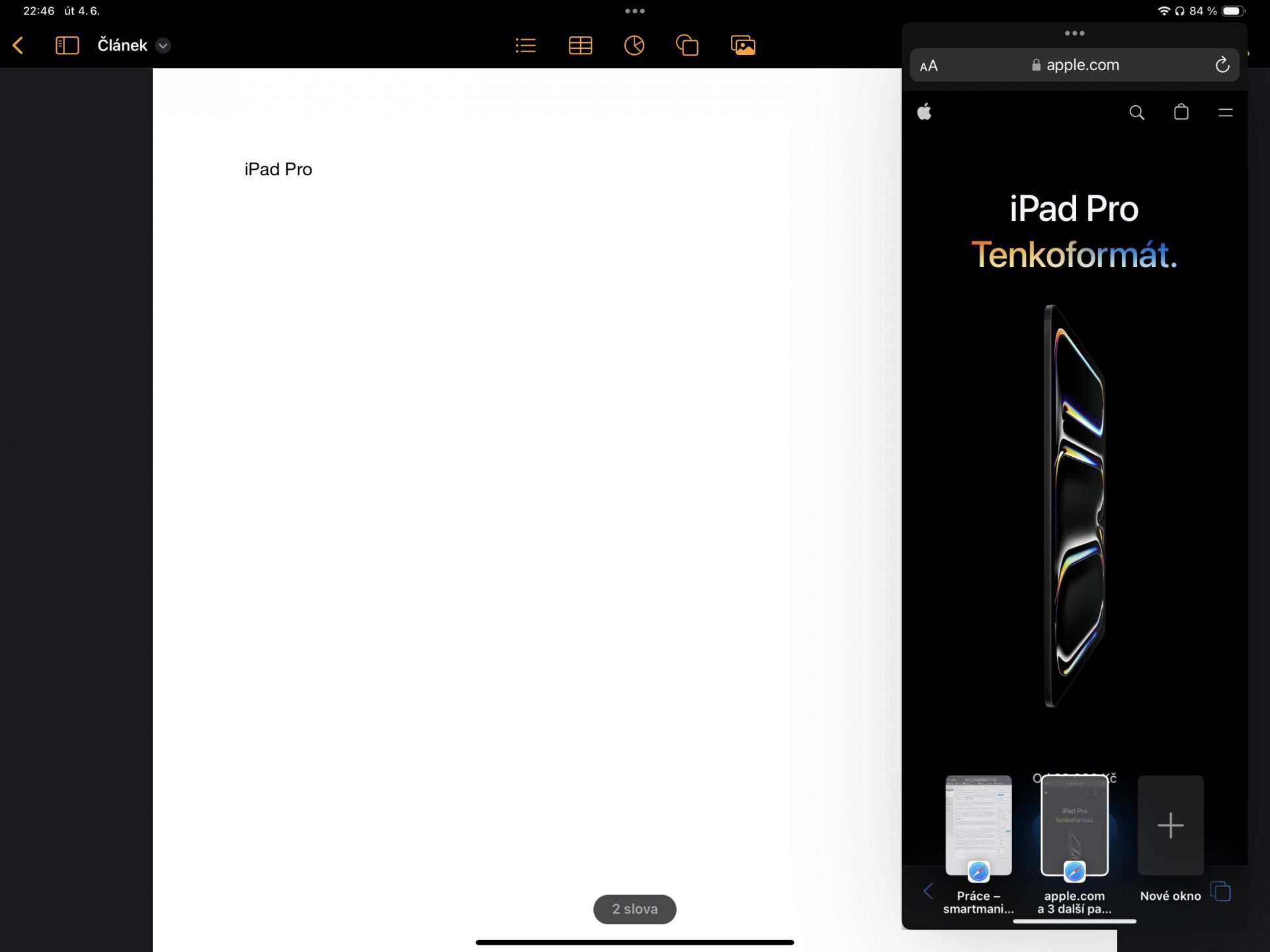Image resolution: width=1270 pixels, height=952 pixels.
Task: Tap the apple.com address field
Action: click(1075, 65)
